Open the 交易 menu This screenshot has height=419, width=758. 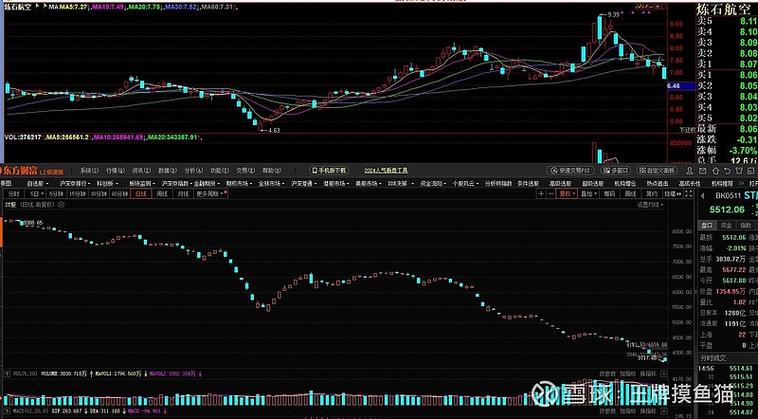246,171
